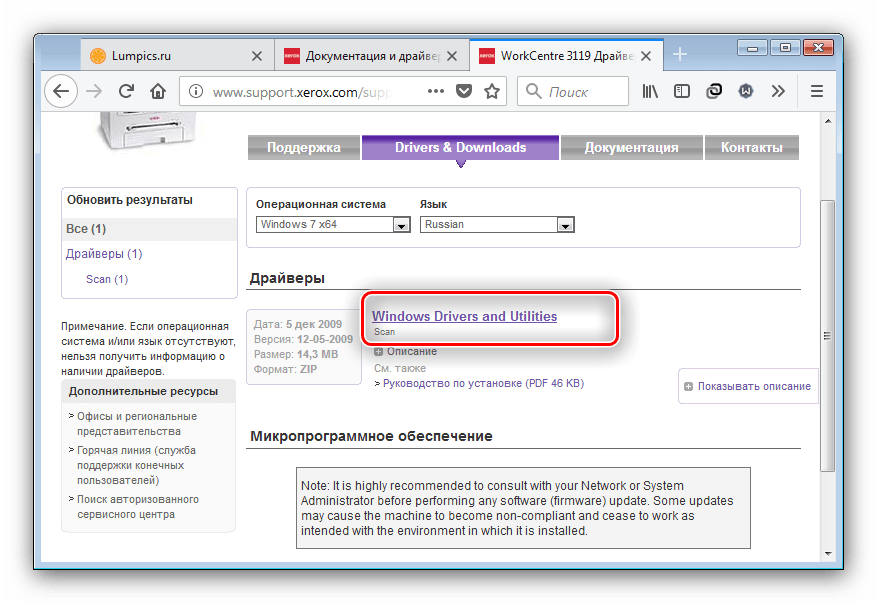This screenshot has height=603, width=877.
Task: Save the page to Pocket
Action: point(464,92)
